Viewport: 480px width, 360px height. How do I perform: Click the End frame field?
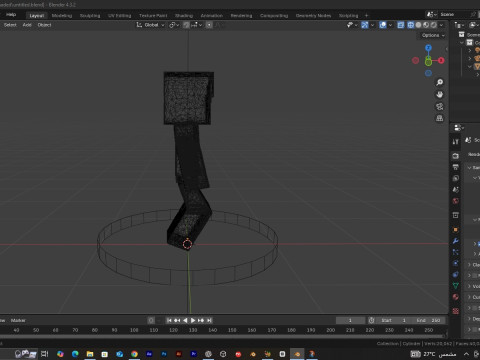pyautogui.click(x=429, y=320)
